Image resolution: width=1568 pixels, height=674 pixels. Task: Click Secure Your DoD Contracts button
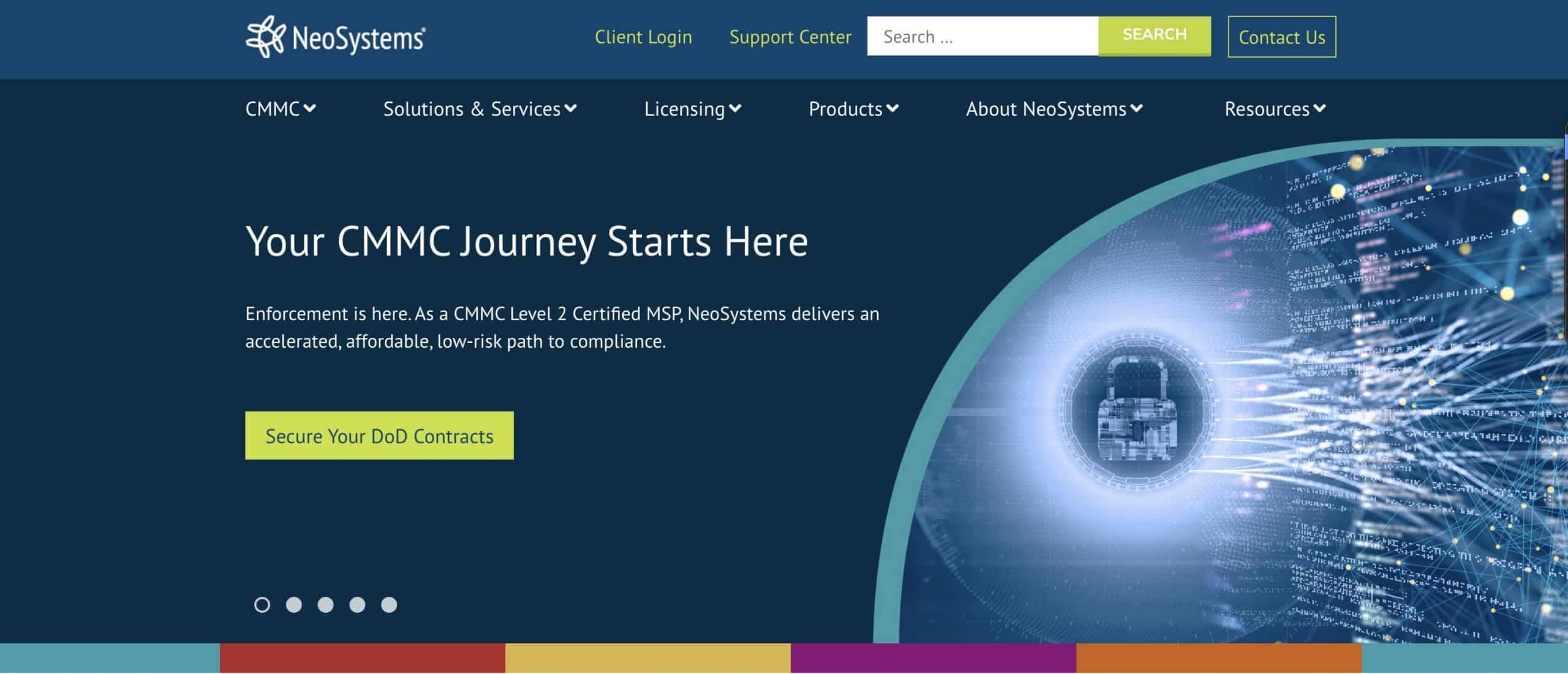coord(379,435)
